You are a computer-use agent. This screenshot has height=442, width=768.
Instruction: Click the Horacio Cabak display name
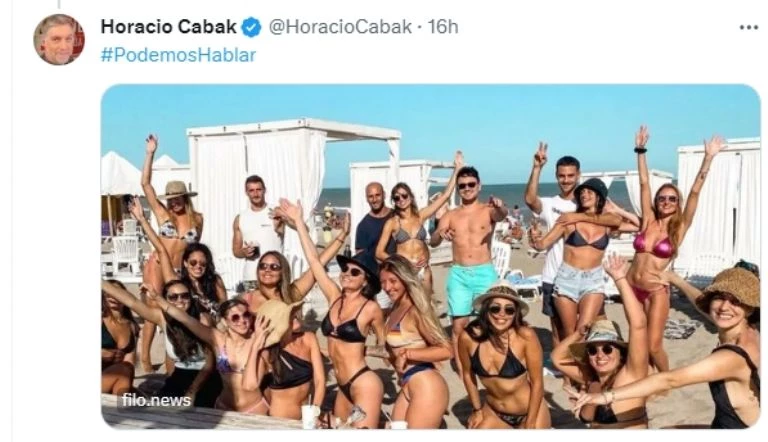(x=168, y=26)
